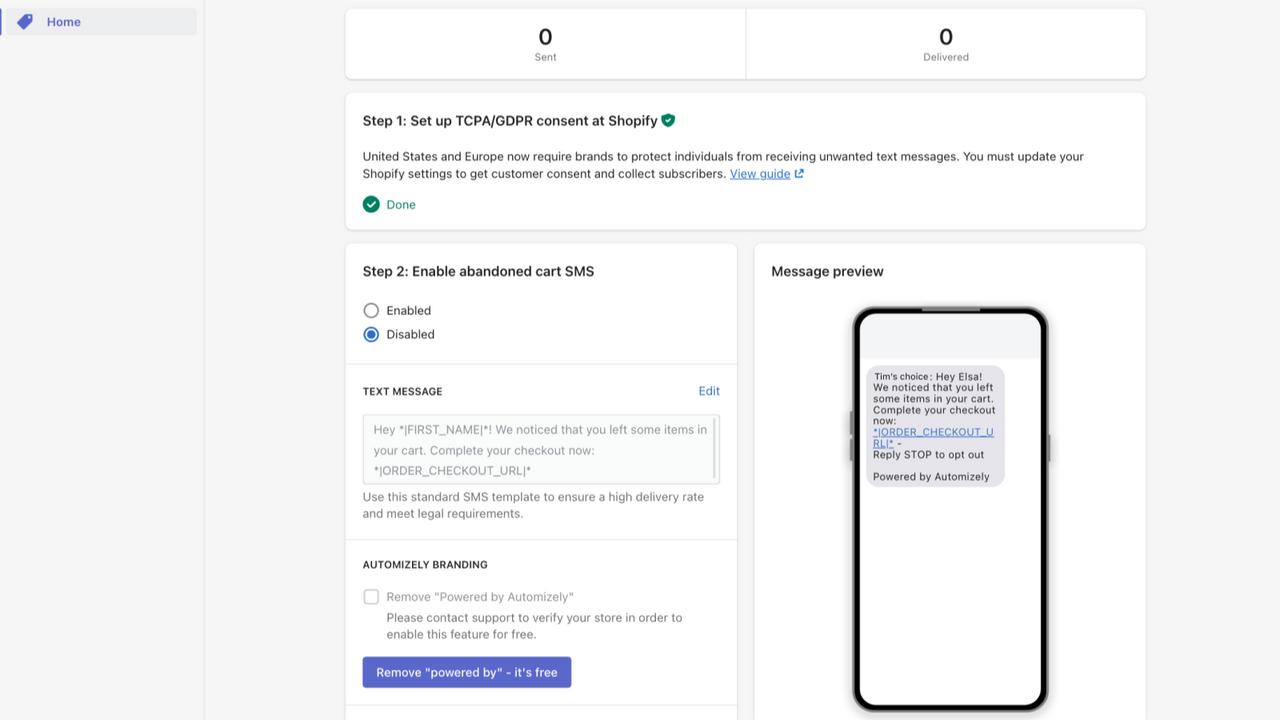Click "Powered by Automizely" text in preview

point(931,477)
